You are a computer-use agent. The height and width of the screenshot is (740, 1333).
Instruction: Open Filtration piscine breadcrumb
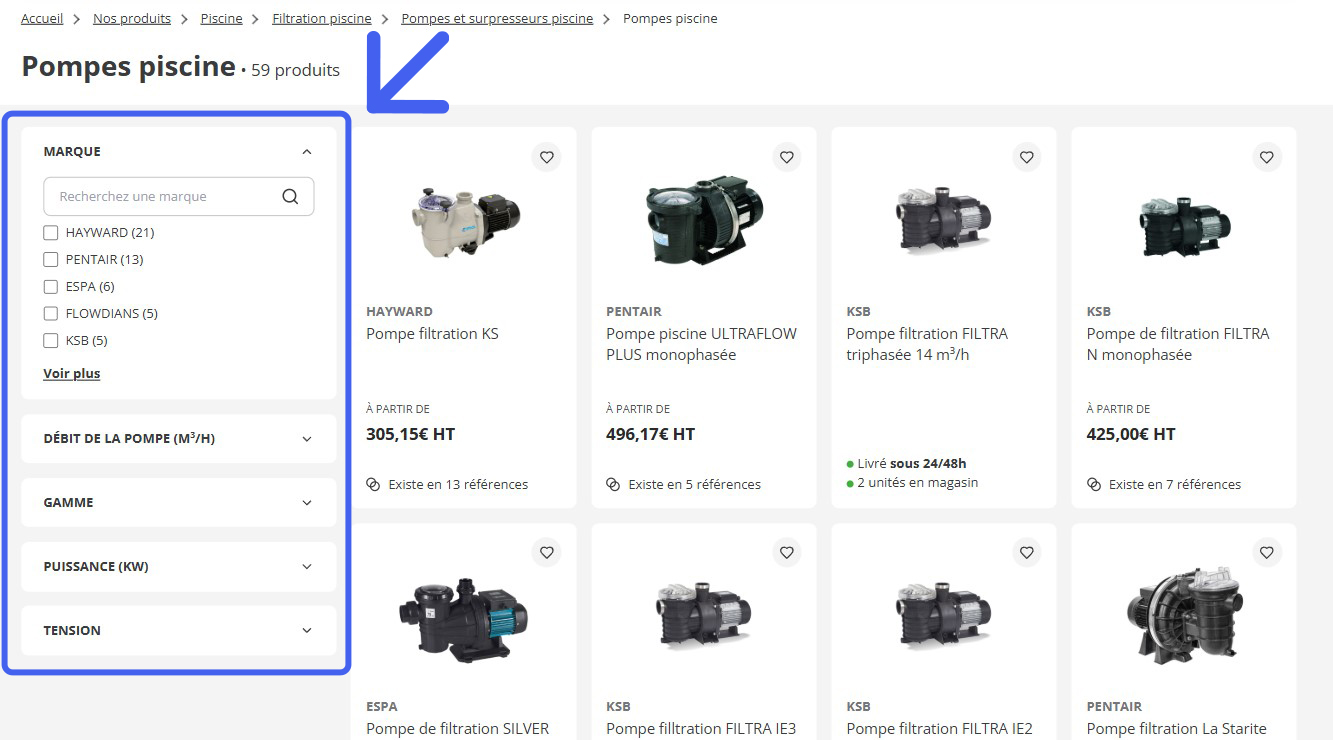click(322, 19)
